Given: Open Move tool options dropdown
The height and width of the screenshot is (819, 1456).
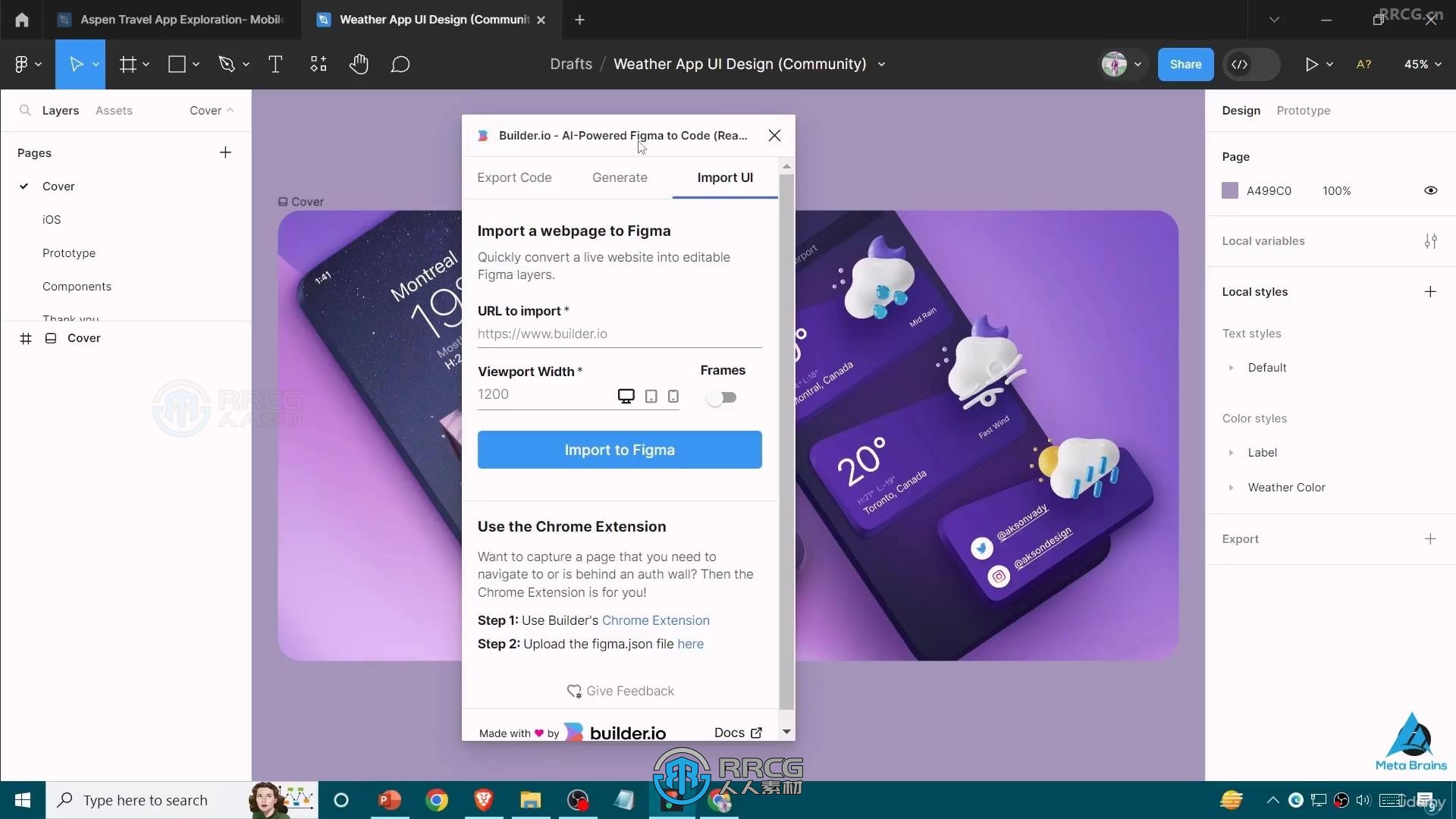Looking at the screenshot, I should pyautogui.click(x=96, y=64).
